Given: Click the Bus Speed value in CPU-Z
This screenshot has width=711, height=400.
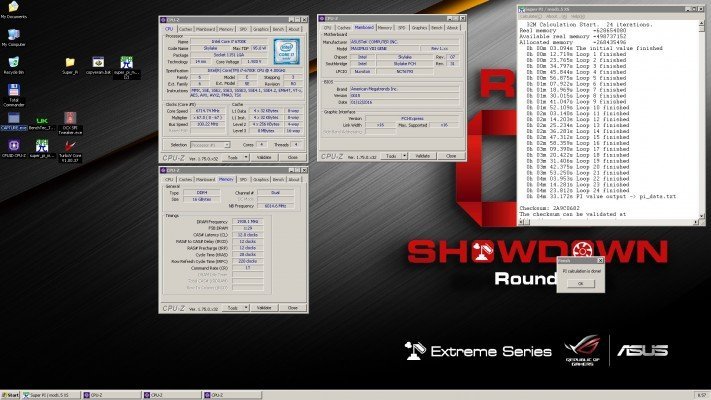Looking at the screenshot, I should [207, 124].
